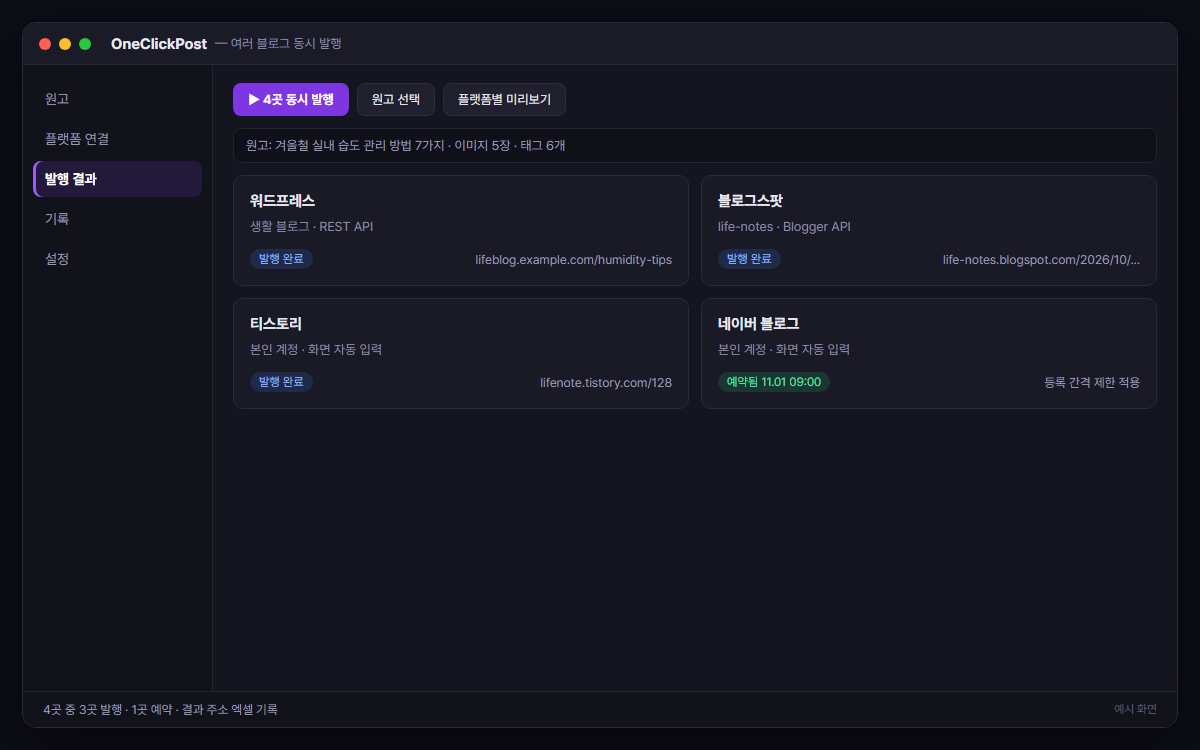1200x750 pixels.
Task: Open 플랫폼 연결 sidebar item
Action: pos(118,139)
